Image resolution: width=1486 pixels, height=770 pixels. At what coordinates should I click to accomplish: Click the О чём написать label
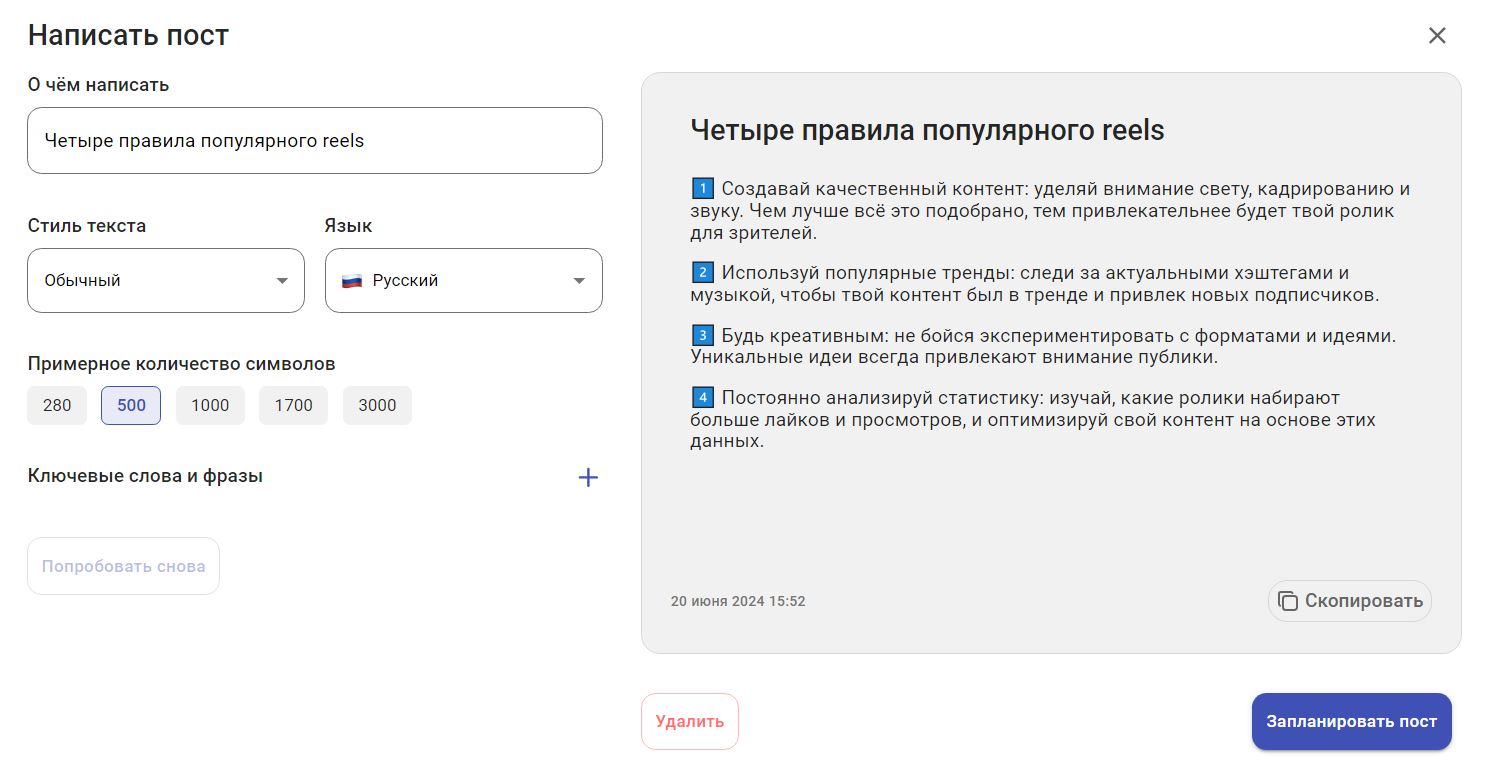pyautogui.click(x=99, y=85)
